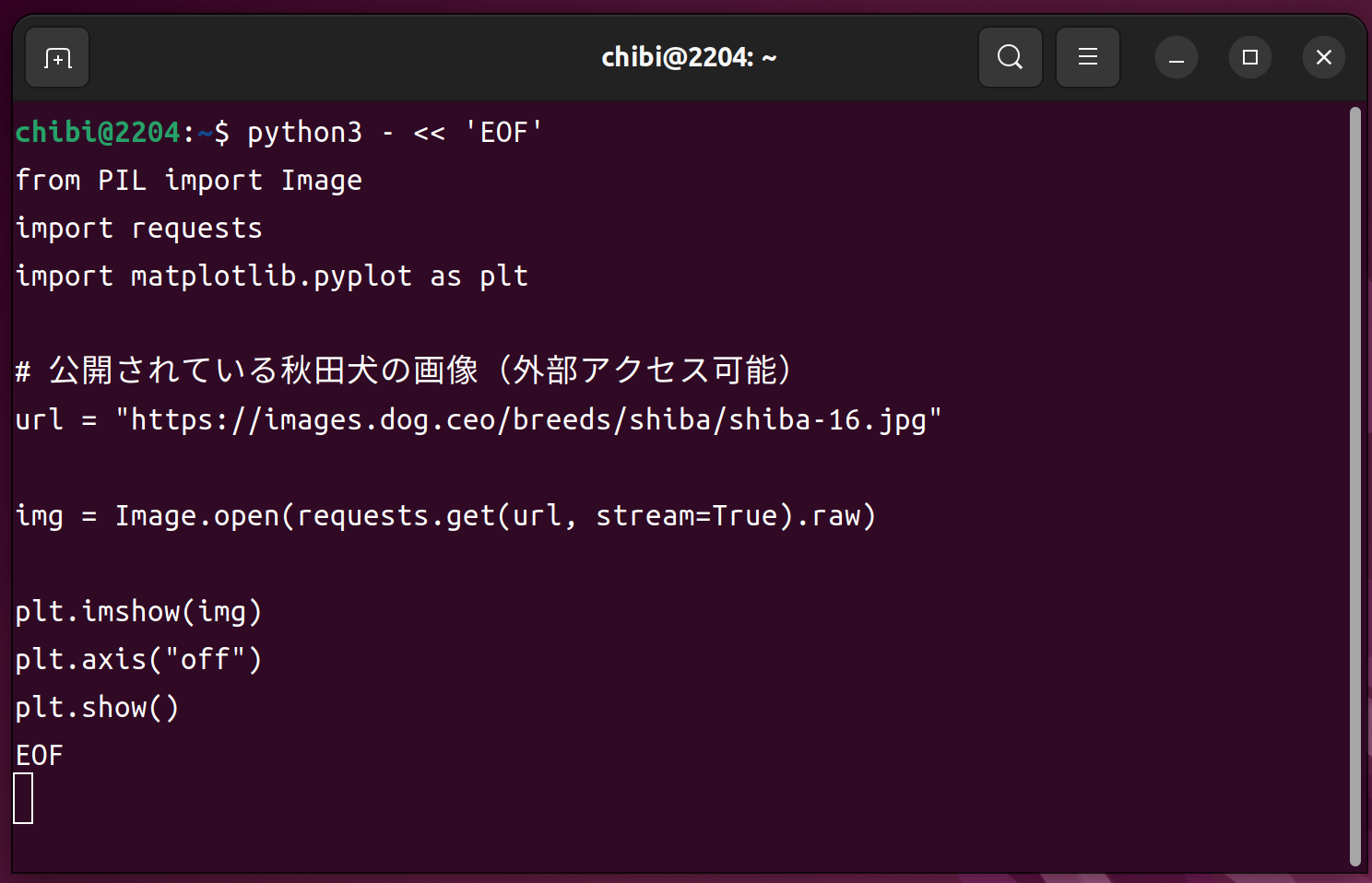Close the terminal window
The height and width of the screenshot is (883, 1372).
pos(1323,58)
